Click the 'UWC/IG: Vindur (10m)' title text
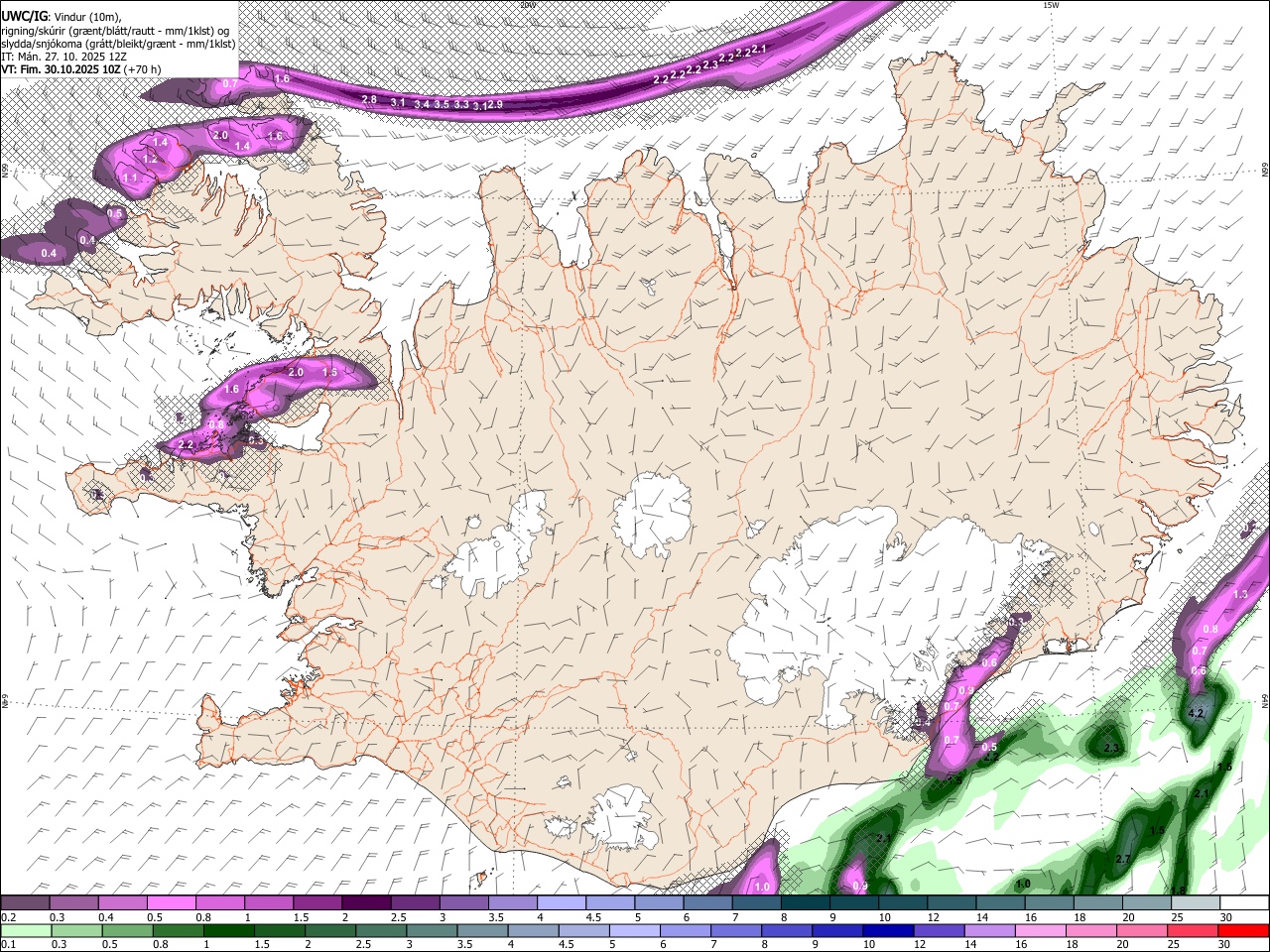This screenshot has width=1270, height=952. click(63, 17)
